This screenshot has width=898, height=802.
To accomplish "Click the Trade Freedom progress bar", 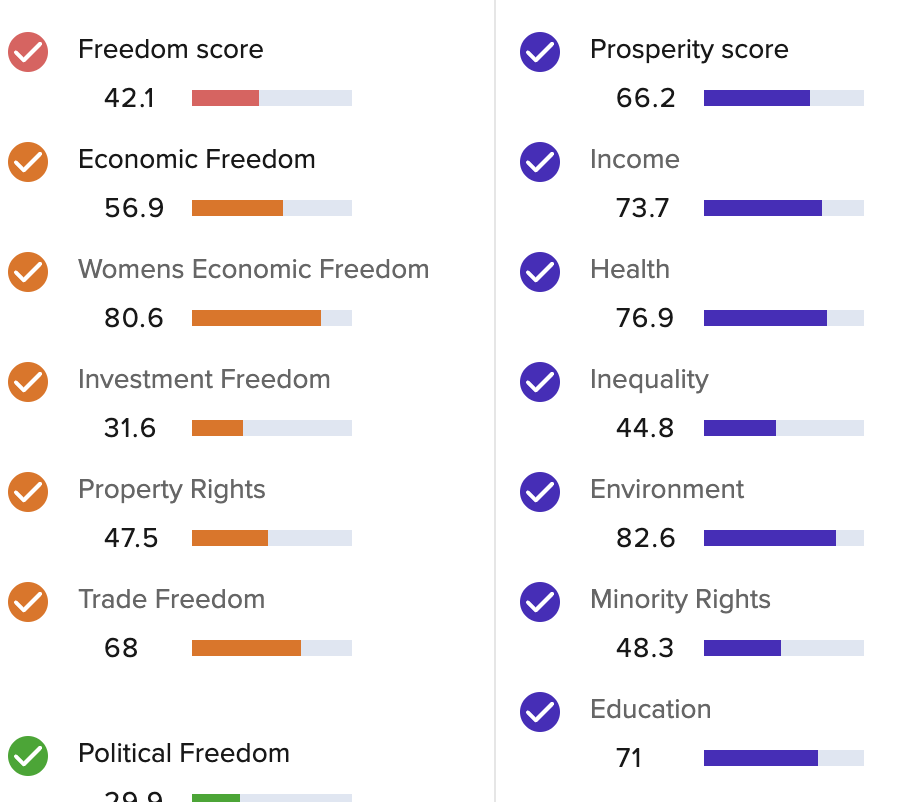I will click(271, 647).
